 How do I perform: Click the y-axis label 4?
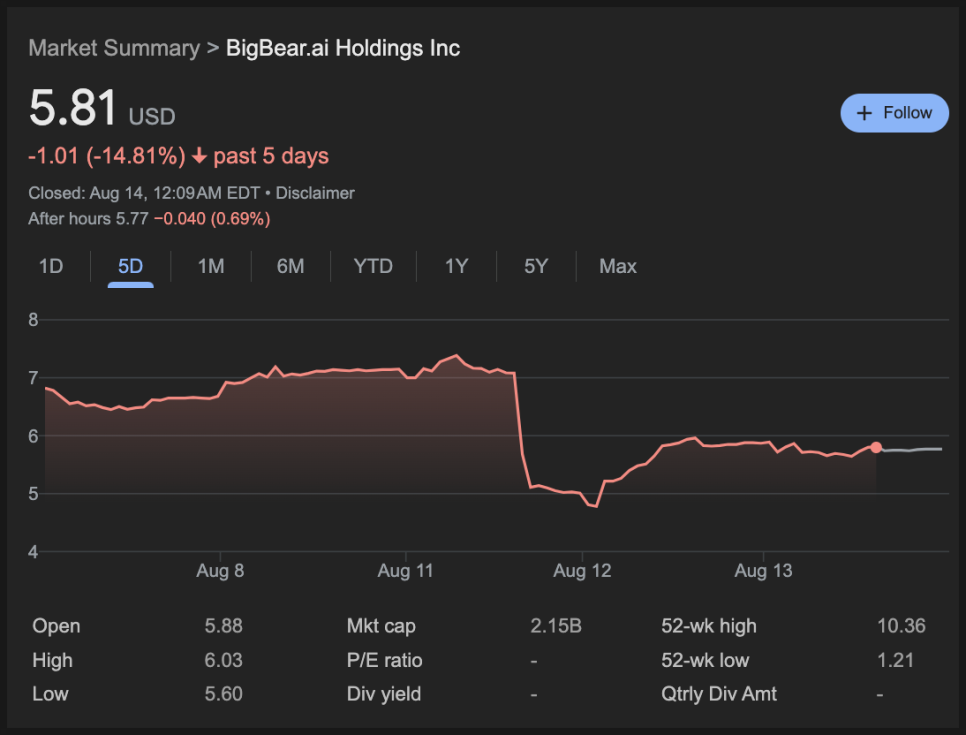[33, 552]
